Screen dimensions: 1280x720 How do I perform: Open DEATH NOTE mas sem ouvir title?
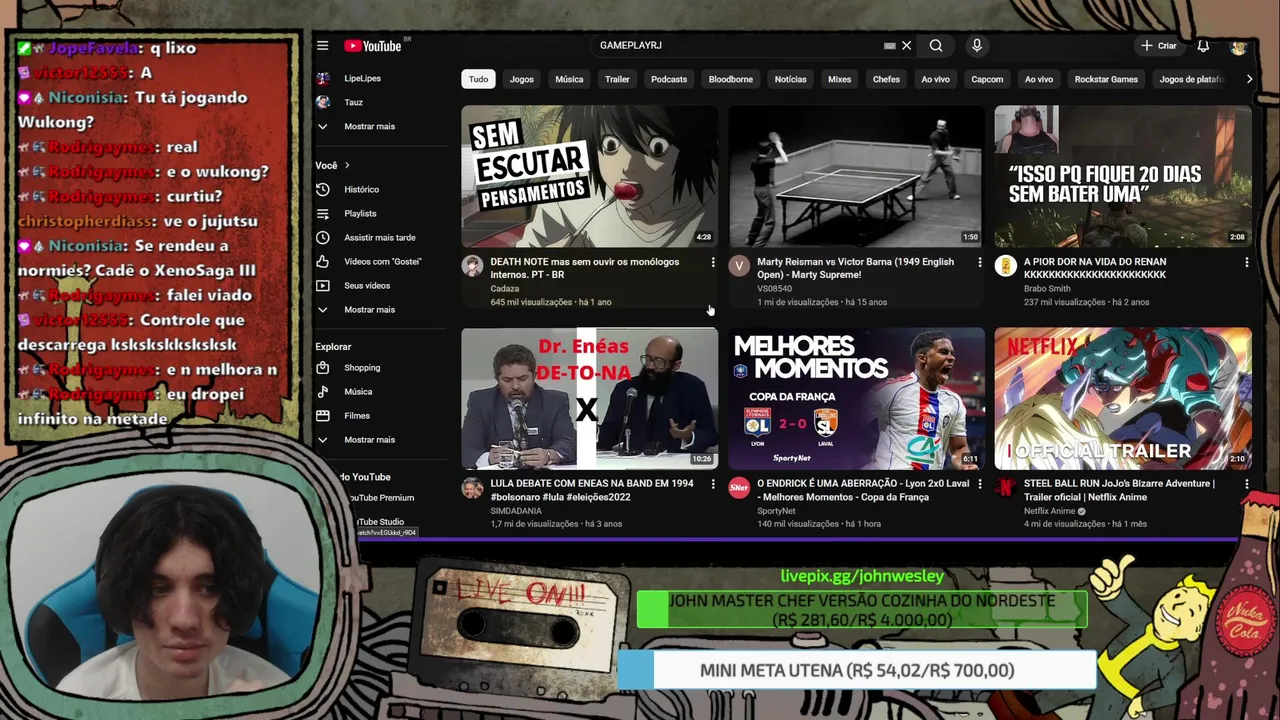[584, 268]
